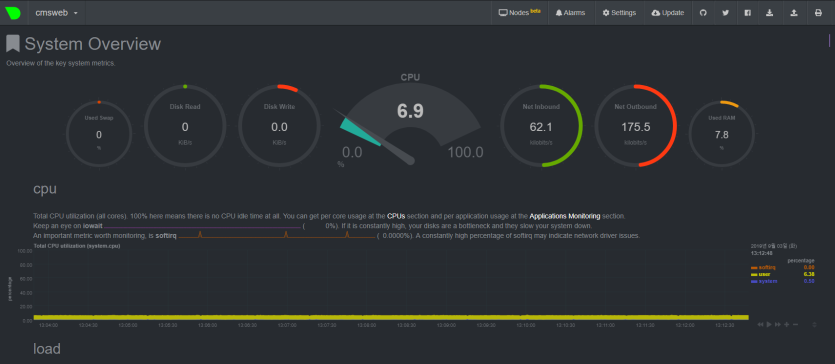Zoom out CPU chart with minus icon
This screenshot has height=364, width=835.
795,324
